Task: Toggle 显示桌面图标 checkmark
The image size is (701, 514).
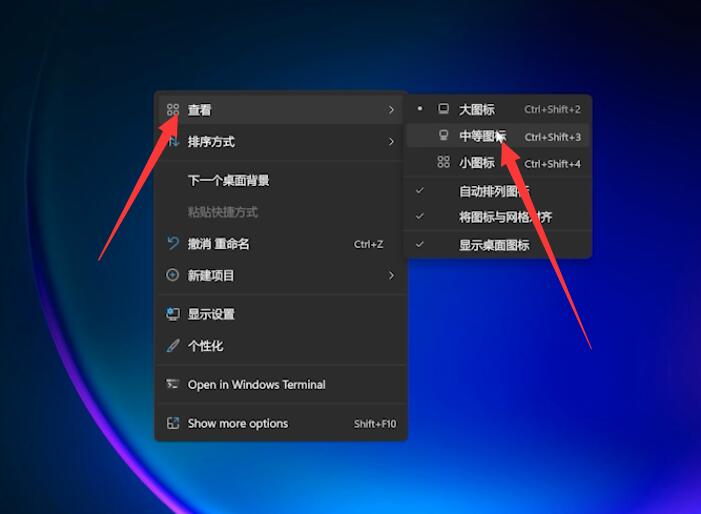Action: pyautogui.click(x=419, y=244)
